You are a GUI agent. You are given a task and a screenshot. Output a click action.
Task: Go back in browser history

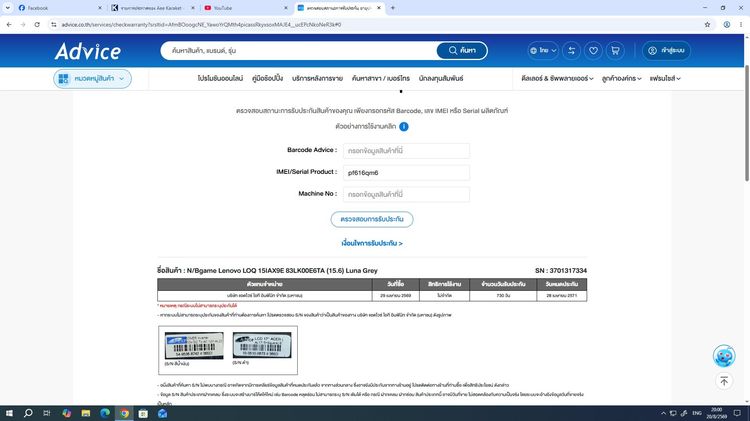click(x=9, y=24)
